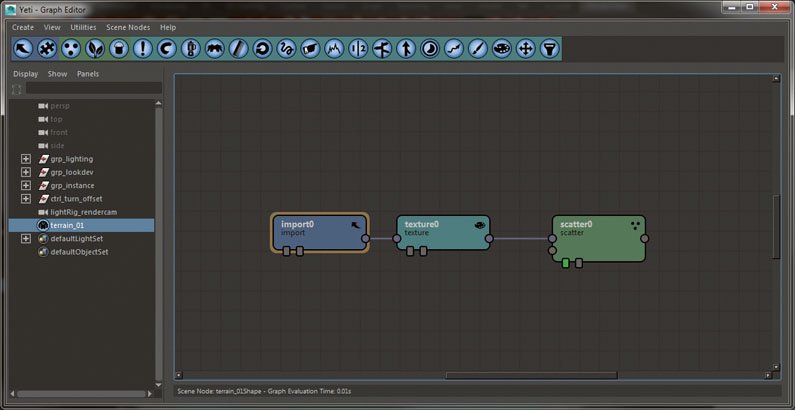Click the scatter node three-dots toolbar icon

coord(71,49)
